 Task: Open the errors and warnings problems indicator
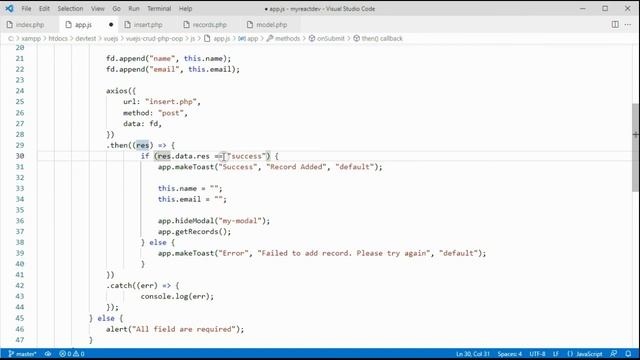[72, 354]
